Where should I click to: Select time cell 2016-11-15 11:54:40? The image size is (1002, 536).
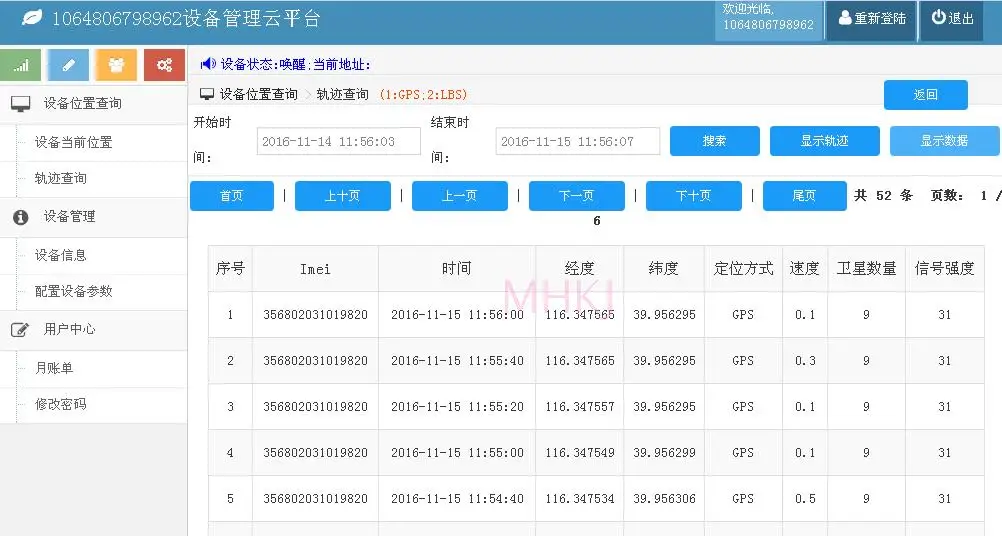[x=457, y=499]
